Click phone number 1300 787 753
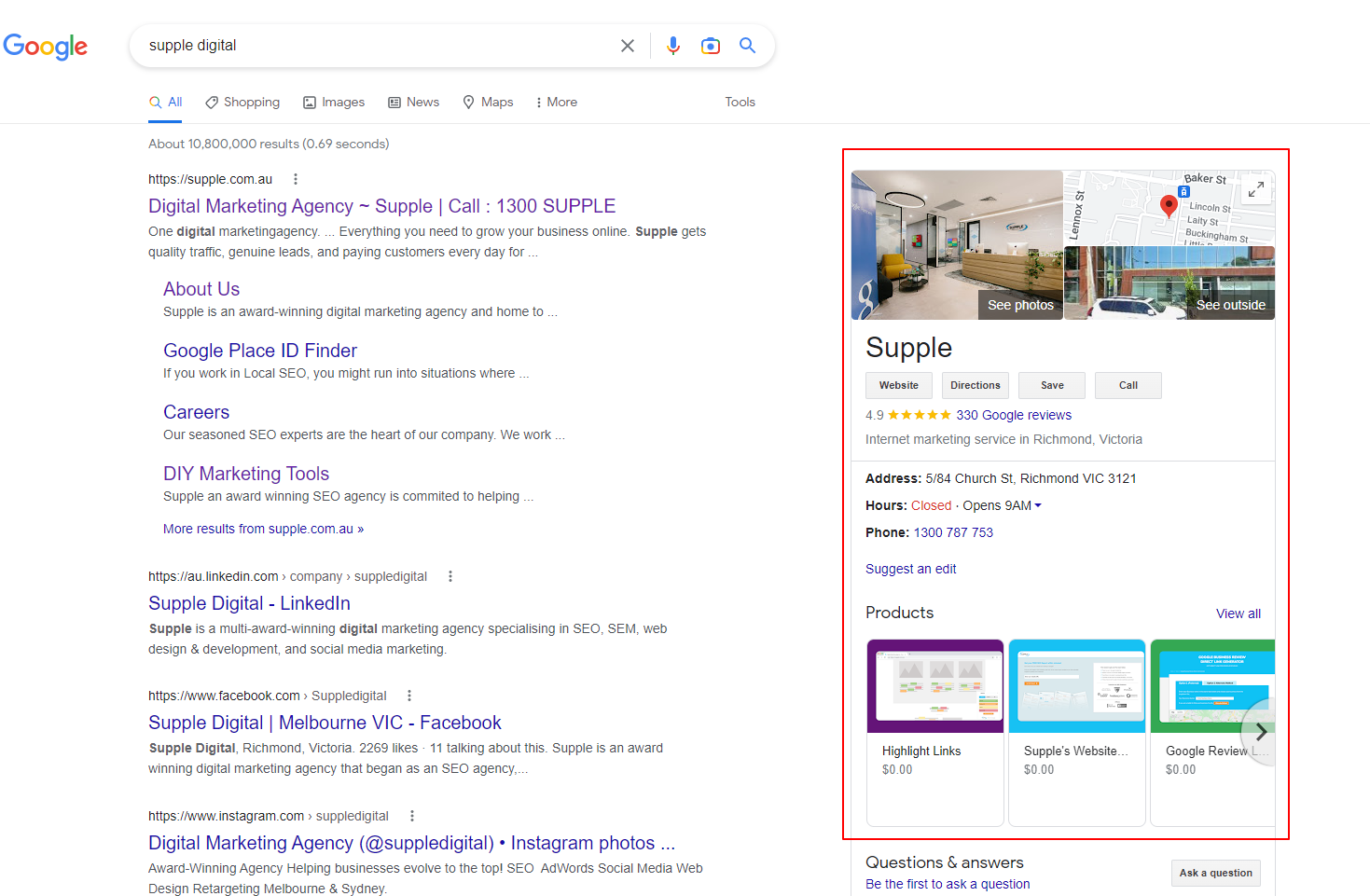This screenshot has height=896, width=1370. (953, 532)
